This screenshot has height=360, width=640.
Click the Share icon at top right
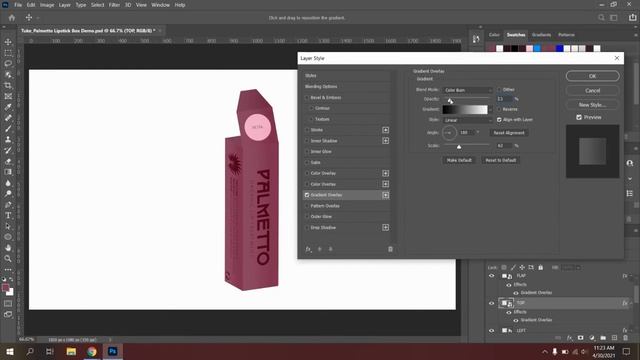click(x=632, y=18)
